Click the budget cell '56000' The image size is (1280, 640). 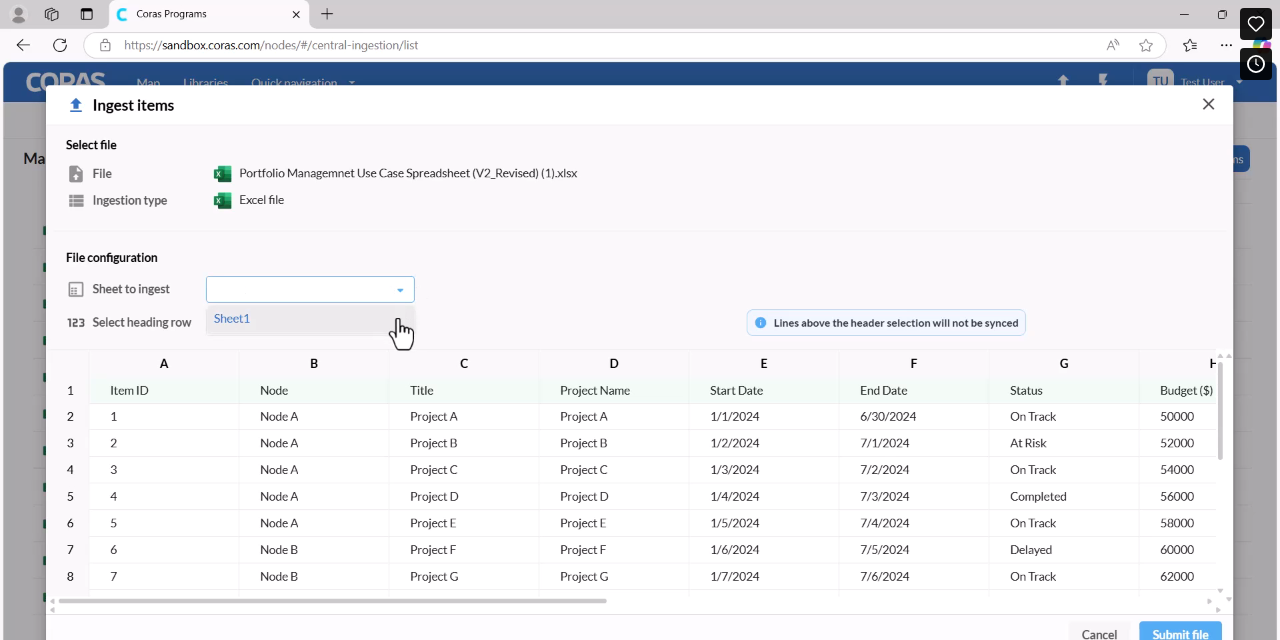click(1178, 497)
